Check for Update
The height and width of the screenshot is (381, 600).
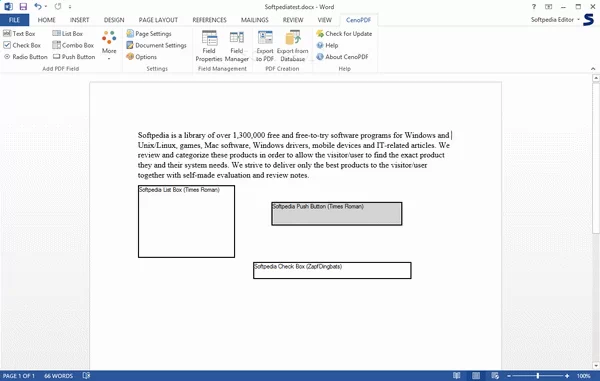click(x=344, y=34)
